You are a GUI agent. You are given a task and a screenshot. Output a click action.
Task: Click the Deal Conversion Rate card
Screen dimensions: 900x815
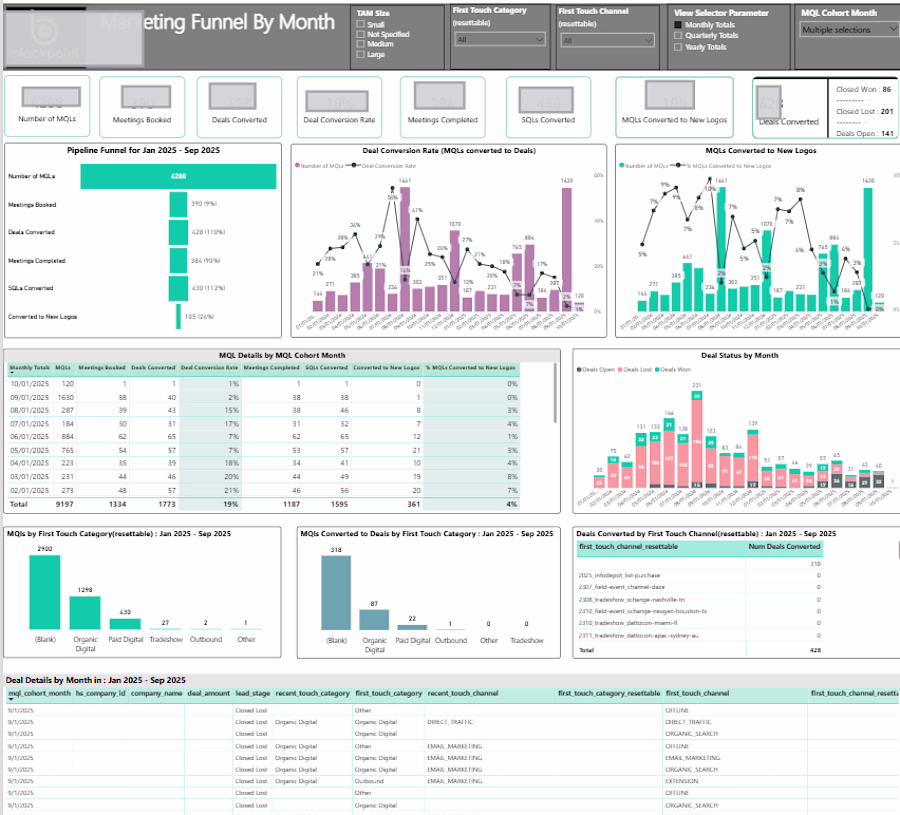tap(339, 107)
